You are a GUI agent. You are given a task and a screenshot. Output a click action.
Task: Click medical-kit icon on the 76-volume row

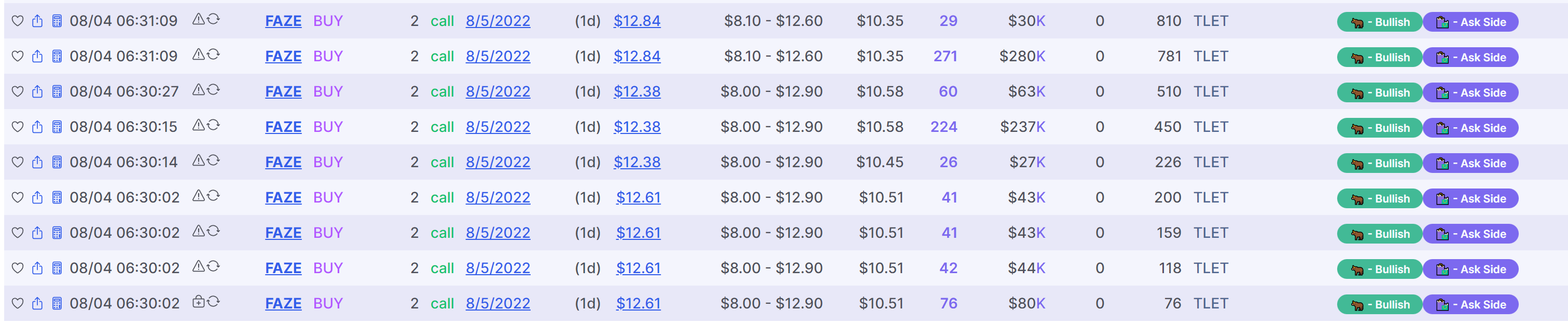tap(199, 302)
